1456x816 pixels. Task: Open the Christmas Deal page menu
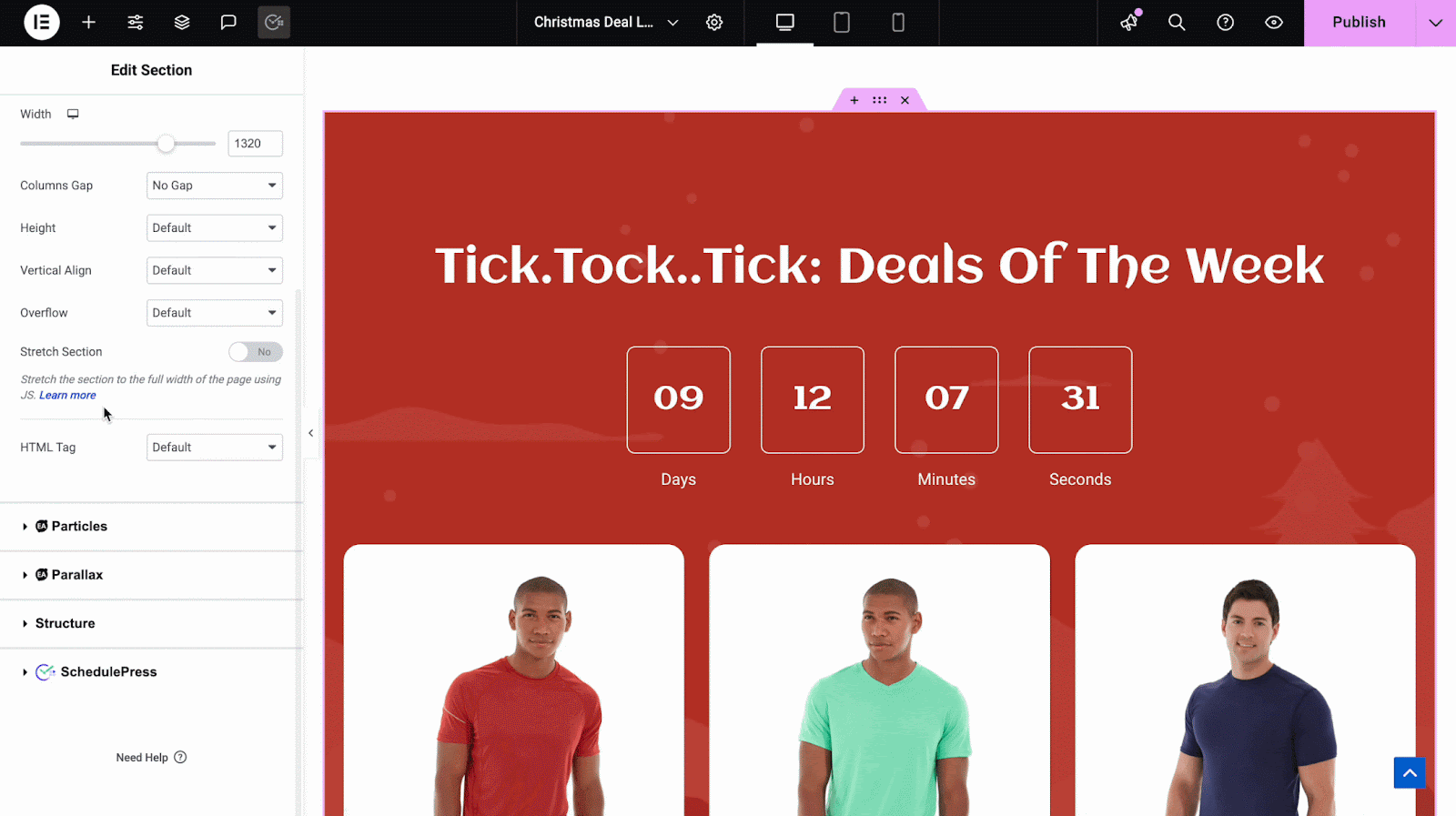pyautogui.click(x=606, y=22)
